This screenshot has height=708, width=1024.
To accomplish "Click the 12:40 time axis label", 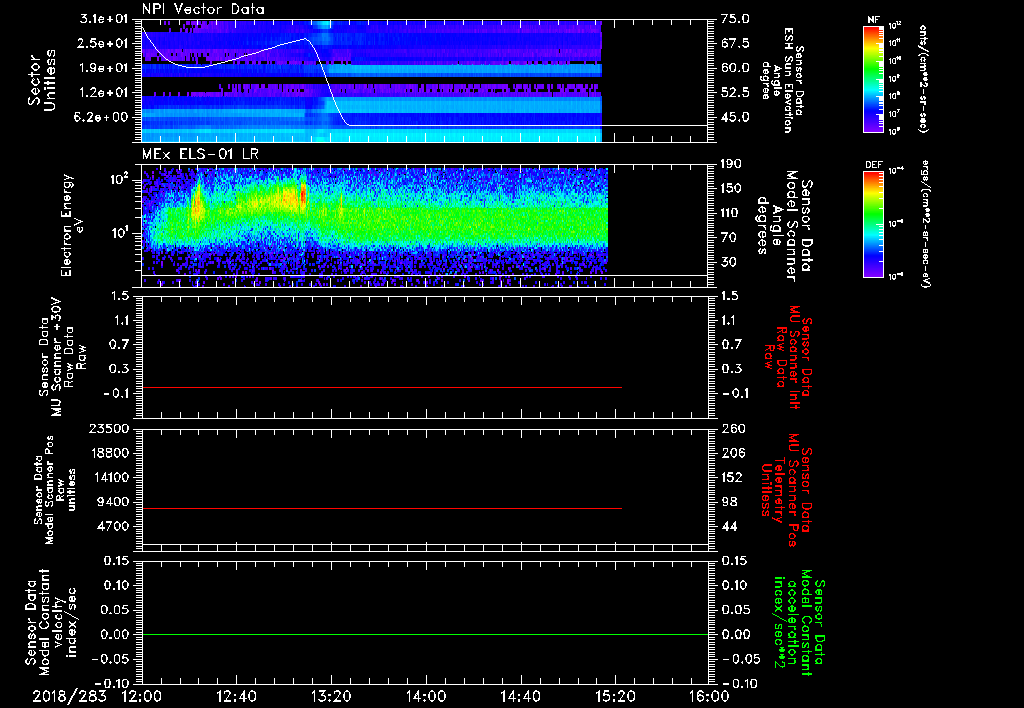I will (x=237, y=696).
